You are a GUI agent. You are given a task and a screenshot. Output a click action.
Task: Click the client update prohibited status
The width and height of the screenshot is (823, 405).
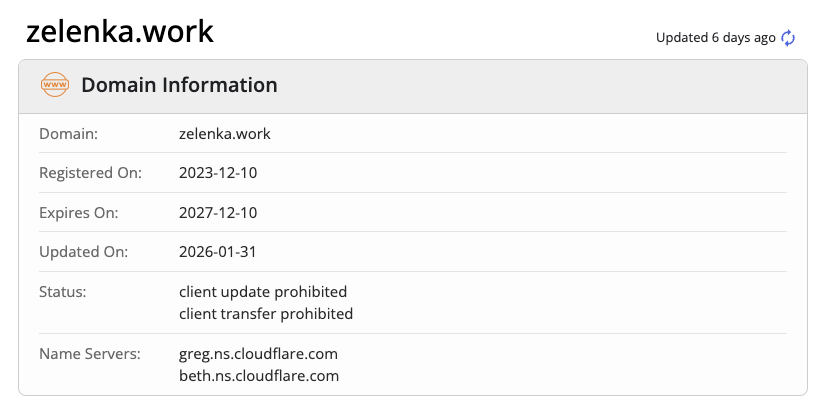(263, 292)
